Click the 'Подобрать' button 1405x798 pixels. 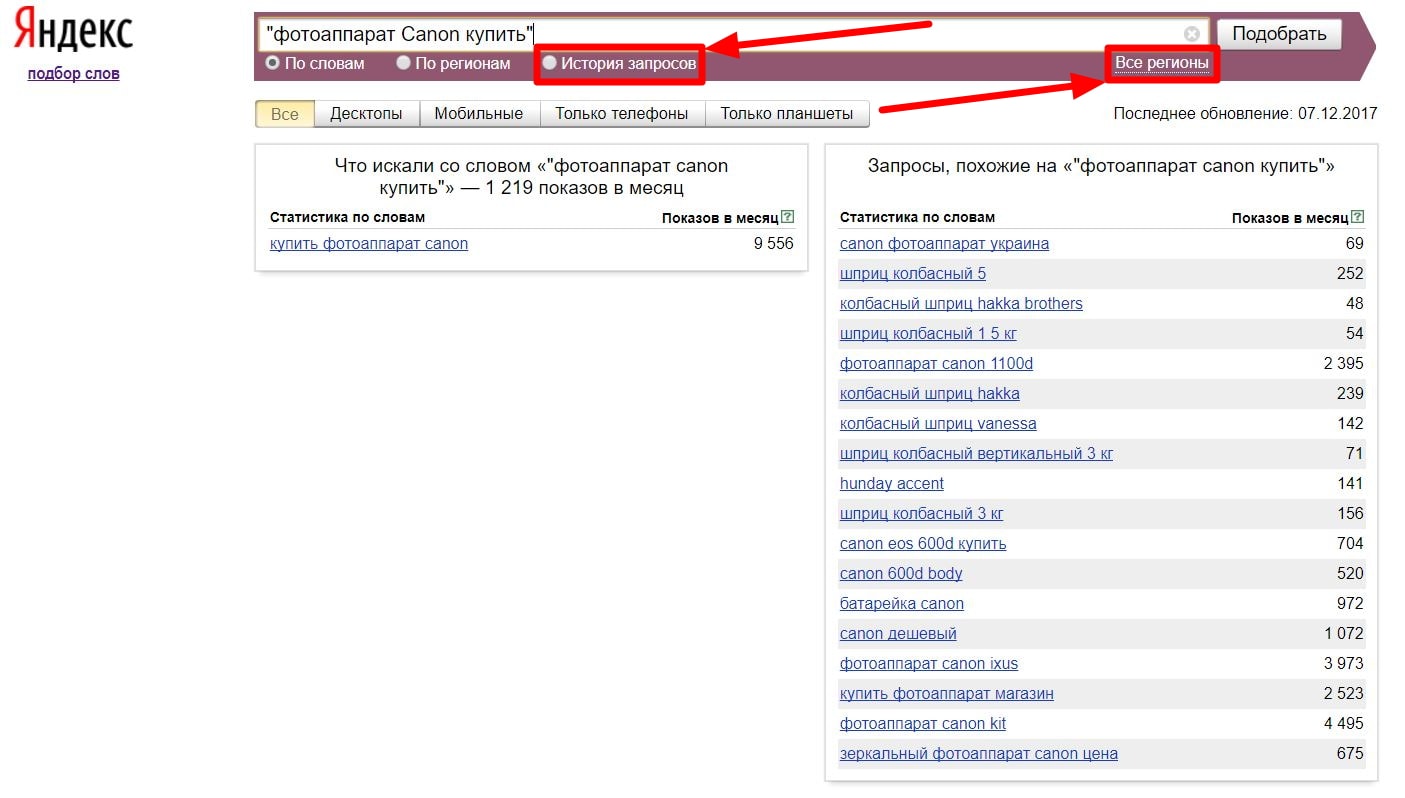(1279, 34)
